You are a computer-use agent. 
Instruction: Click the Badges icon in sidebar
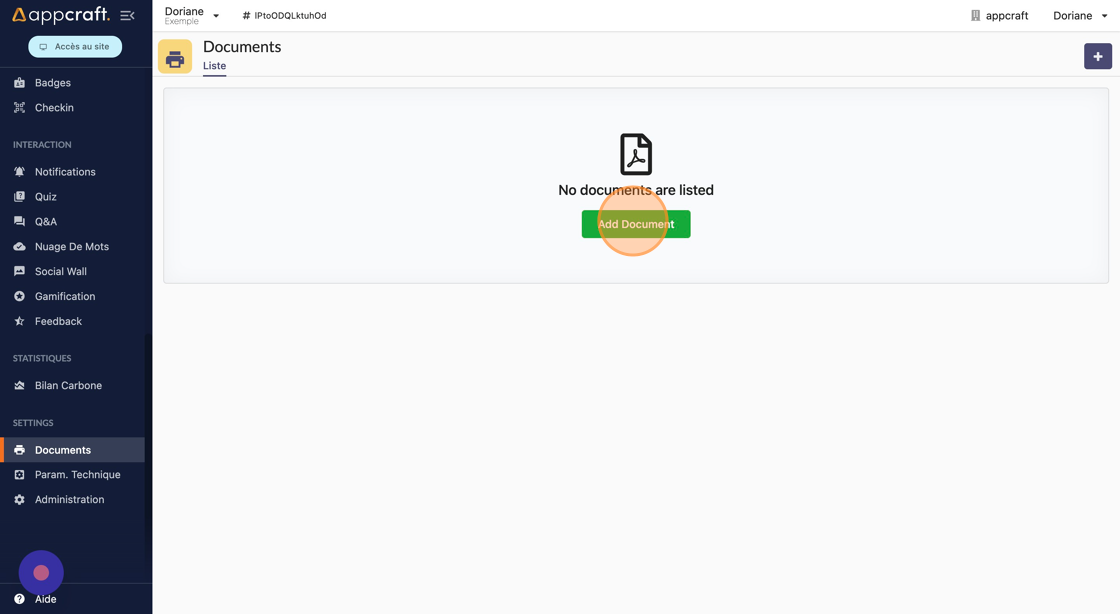pyautogui.click(x=19, y=83)
